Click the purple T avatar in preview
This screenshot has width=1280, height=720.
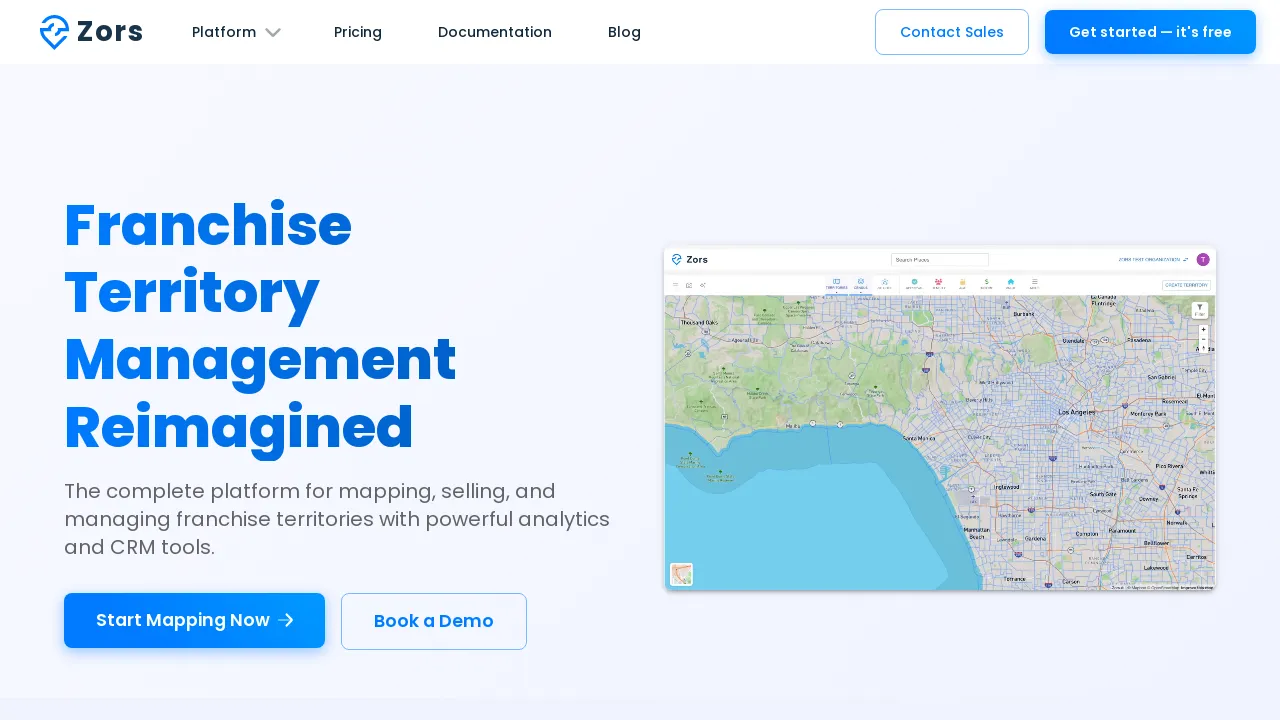1203,259
